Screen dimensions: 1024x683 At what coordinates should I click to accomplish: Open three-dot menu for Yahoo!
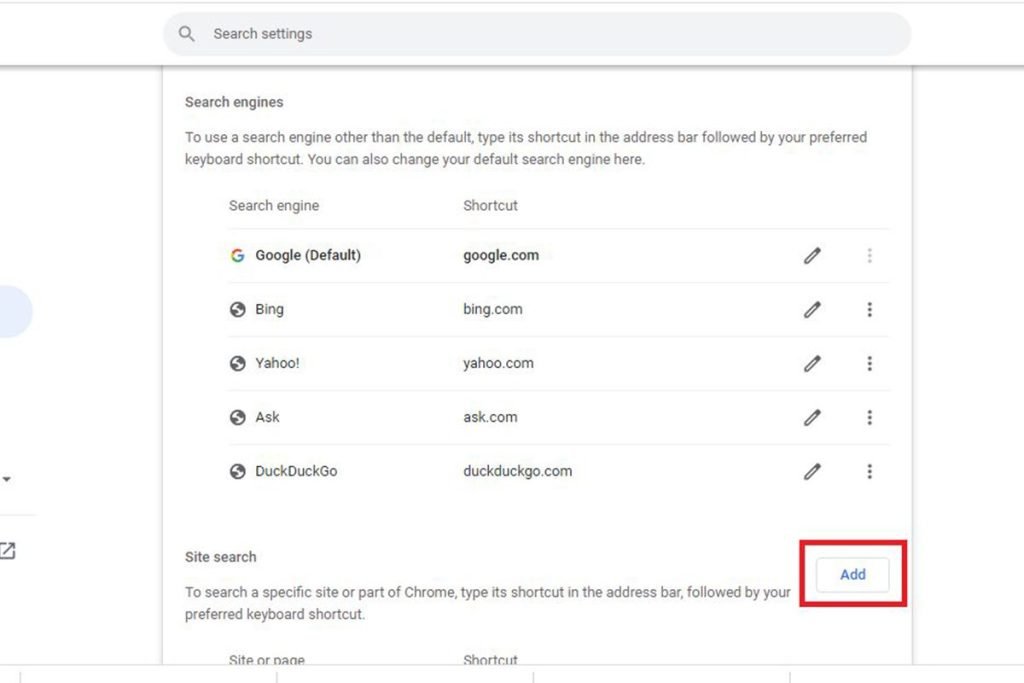pos(869,363)
